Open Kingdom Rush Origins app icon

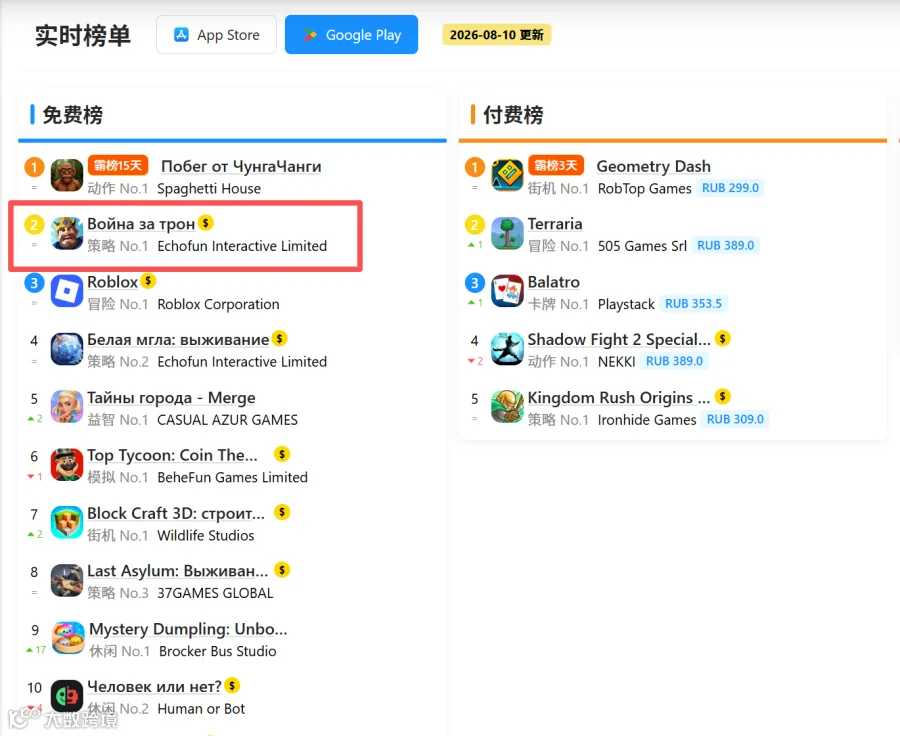(x=507, y=407)
